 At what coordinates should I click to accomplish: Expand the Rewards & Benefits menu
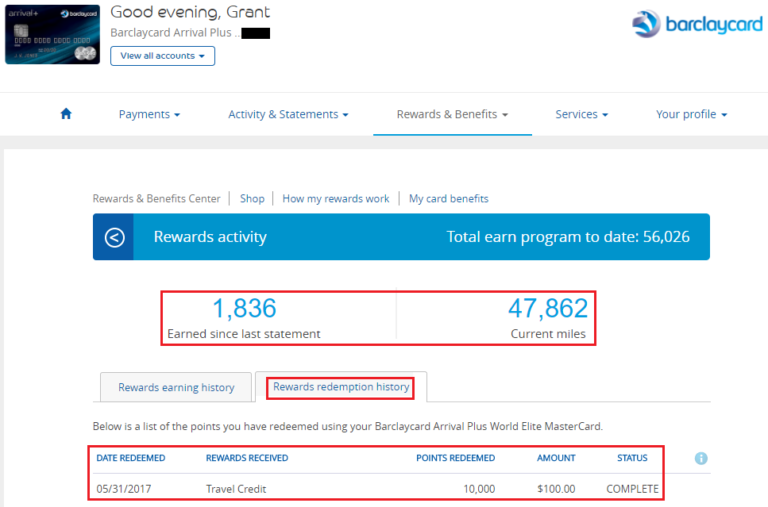pos(452,114)
